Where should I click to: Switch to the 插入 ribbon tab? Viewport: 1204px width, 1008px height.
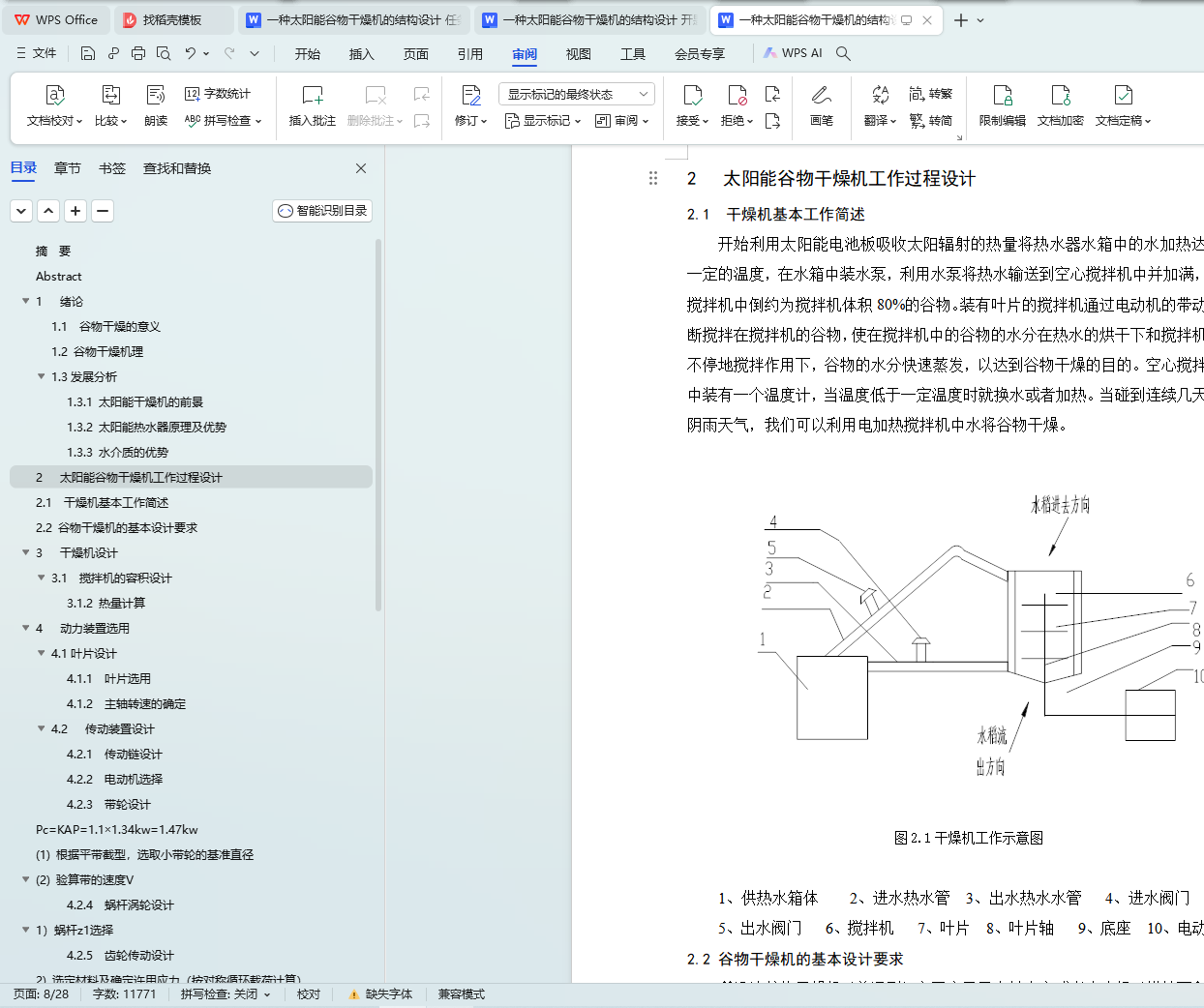[362, 54]
